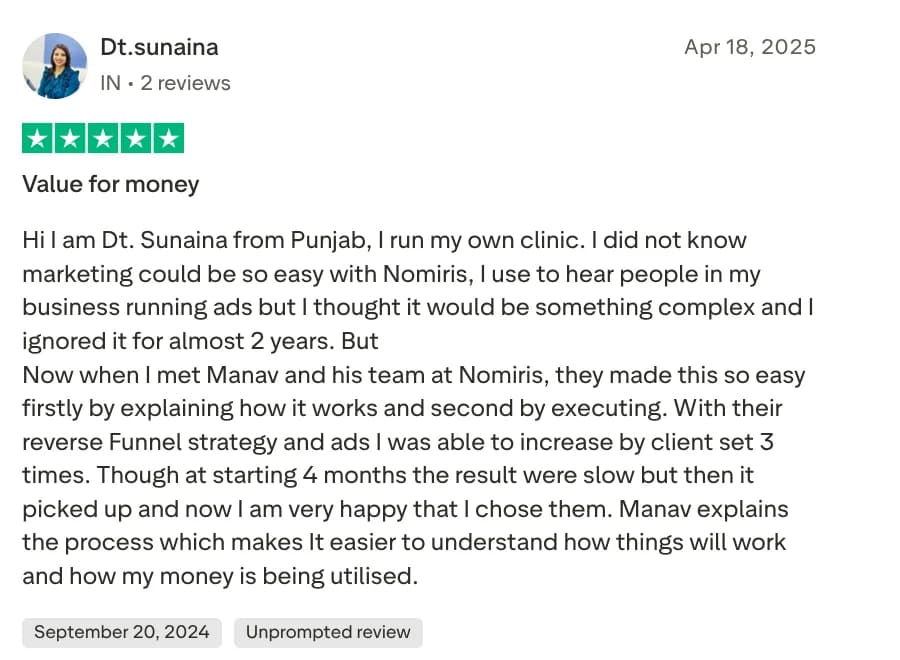Click the line starting "Hi I am Dt. Sunaina"

click(x=384, y=240)
